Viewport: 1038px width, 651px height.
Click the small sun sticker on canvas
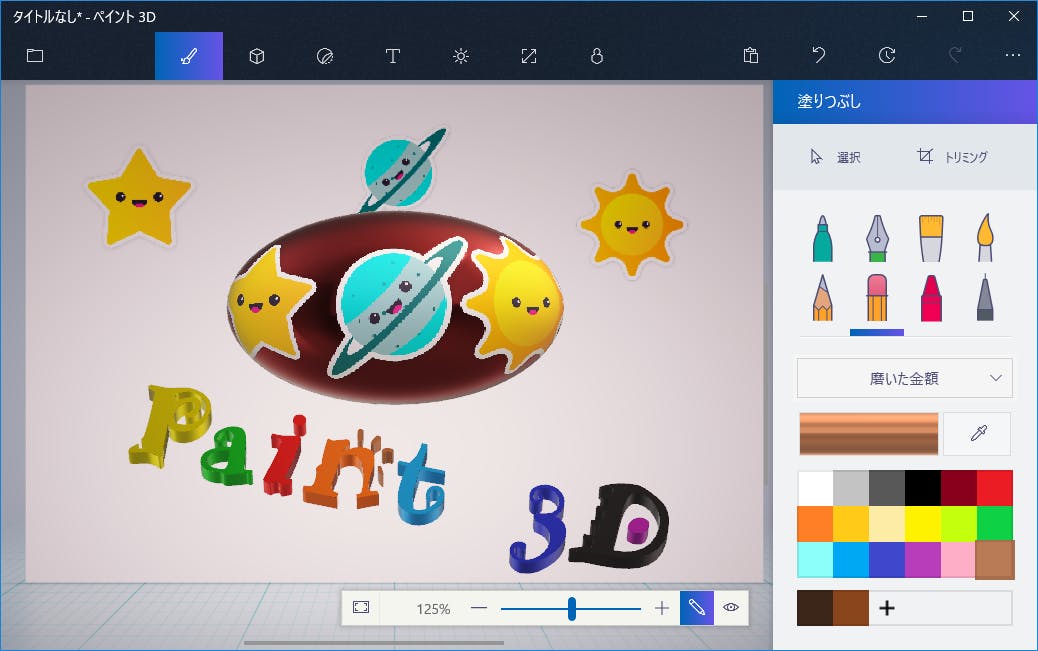click(632, 224)
